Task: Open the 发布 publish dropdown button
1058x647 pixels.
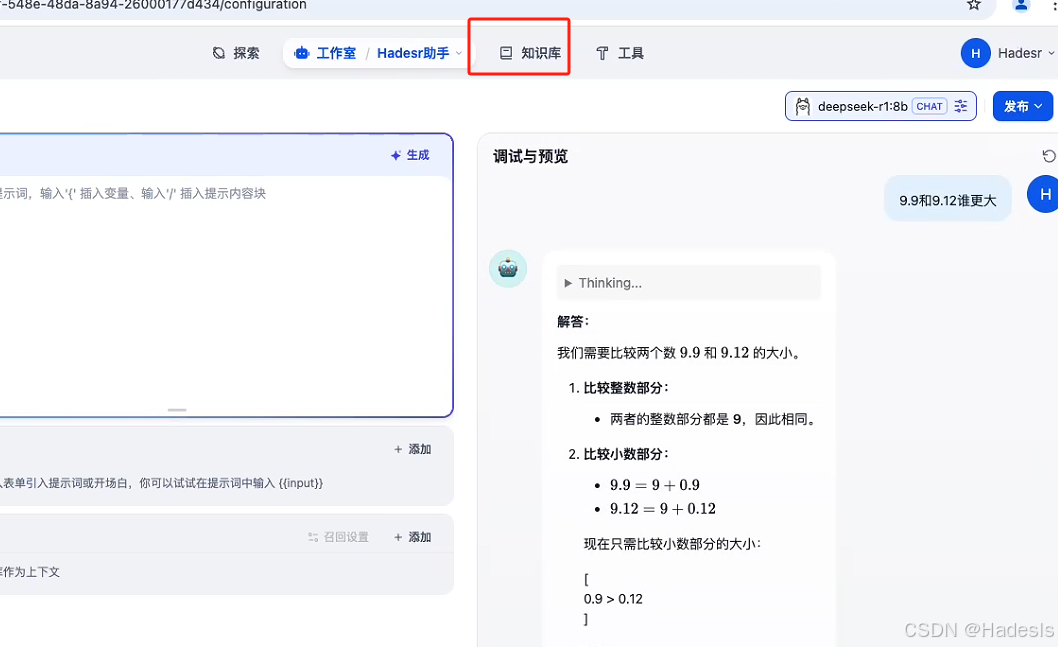Action: (x=1022, y=106)
